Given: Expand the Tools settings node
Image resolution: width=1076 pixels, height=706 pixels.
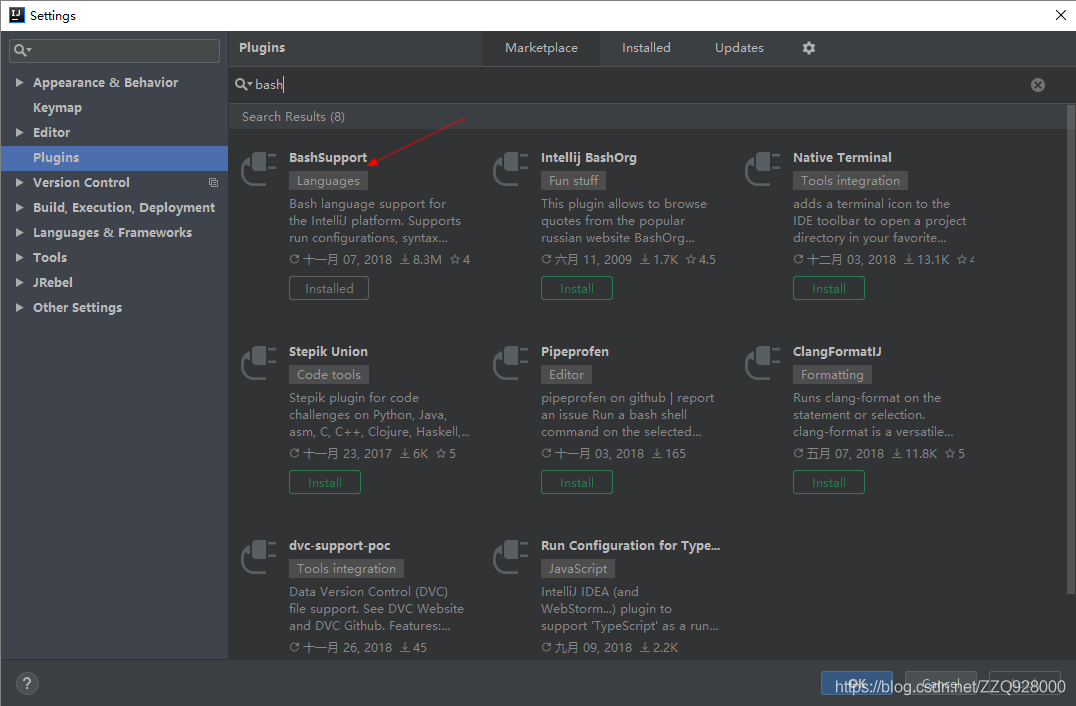Looking at the screenshot, I should pos(19,257).
